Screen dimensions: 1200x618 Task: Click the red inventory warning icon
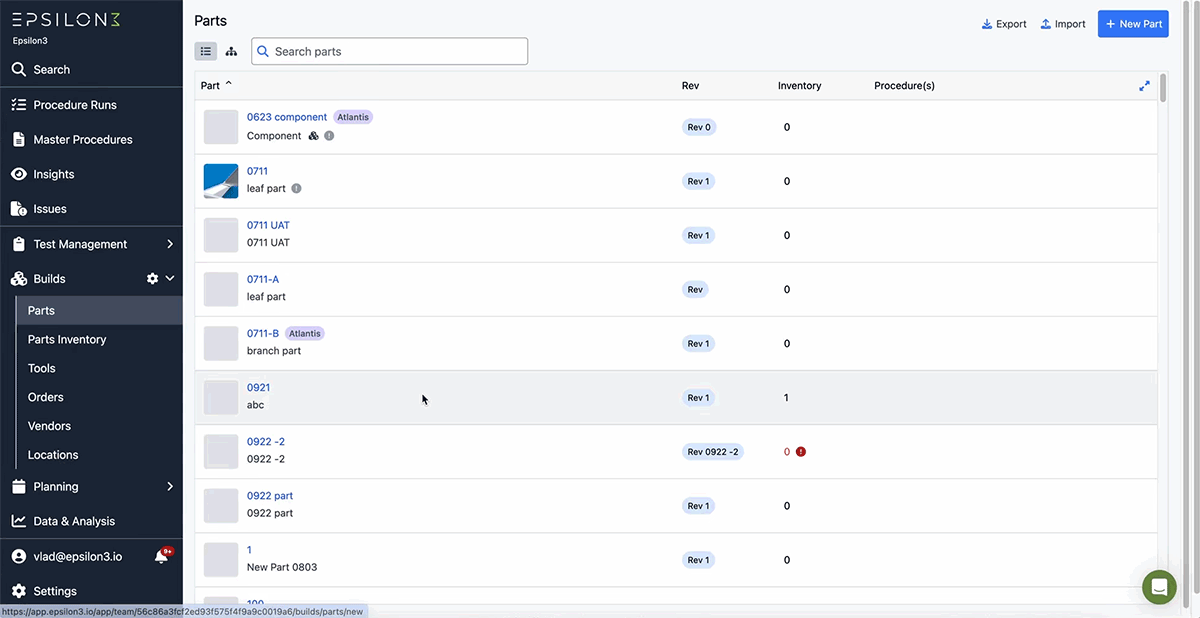pos(801,452)
